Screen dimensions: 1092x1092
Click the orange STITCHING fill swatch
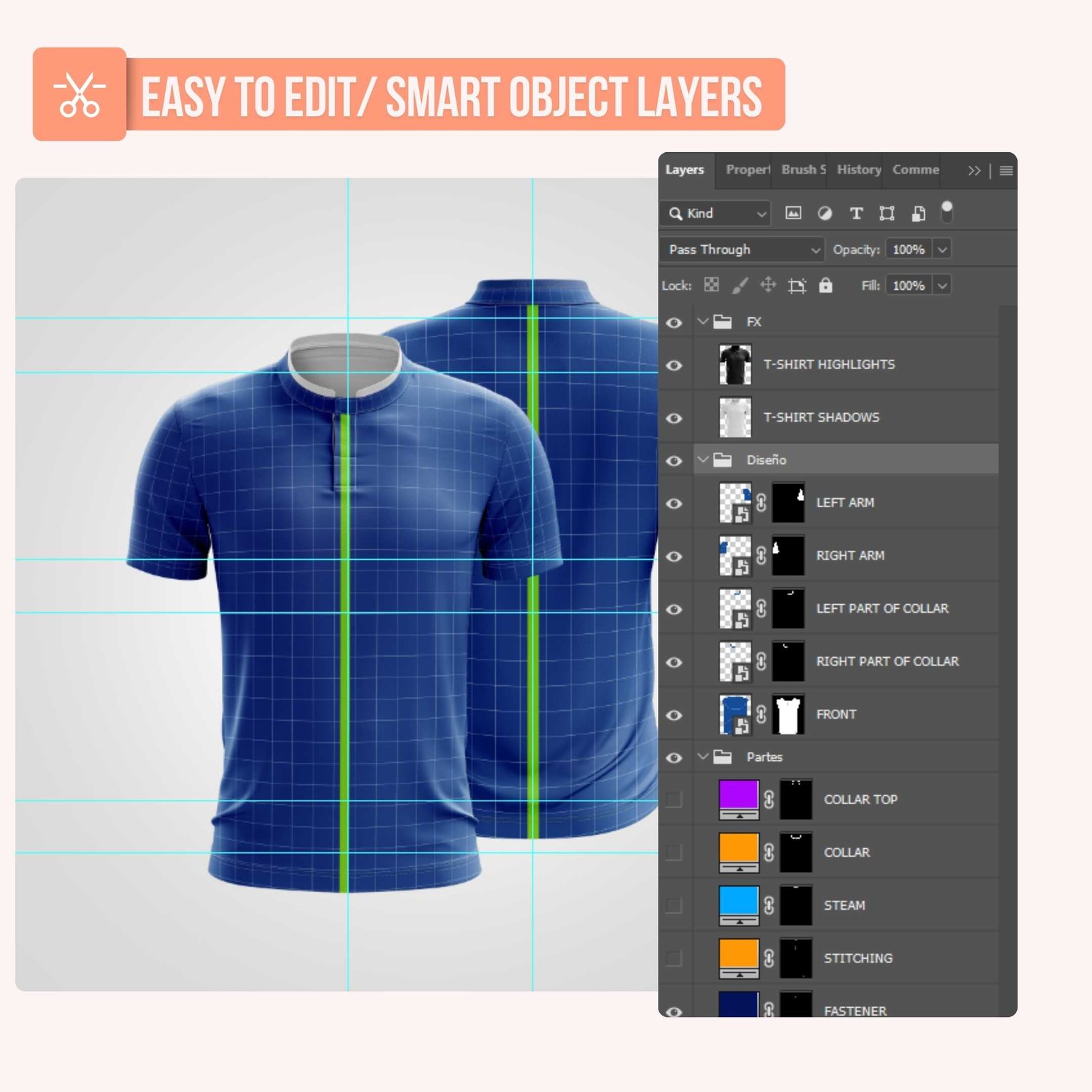738,958
